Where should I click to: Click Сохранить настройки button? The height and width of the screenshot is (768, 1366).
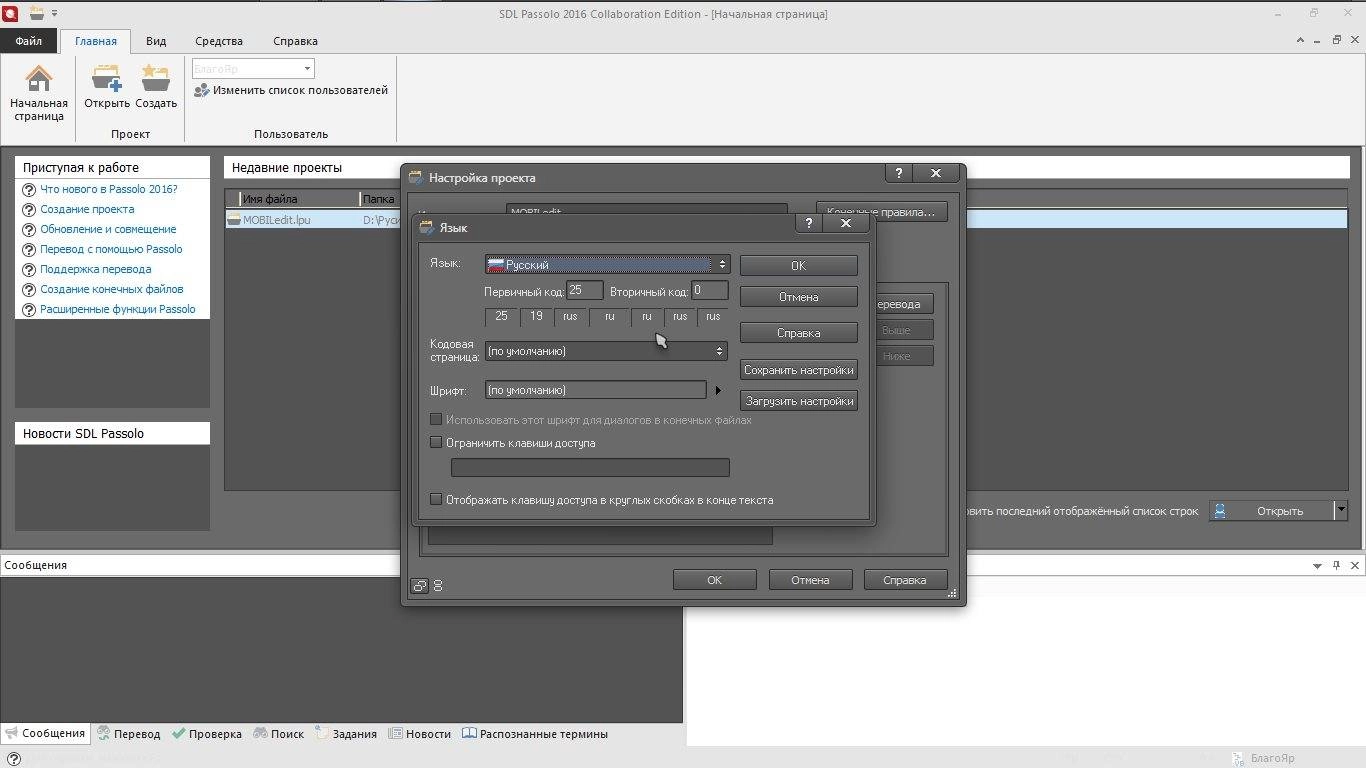(798, 370)
